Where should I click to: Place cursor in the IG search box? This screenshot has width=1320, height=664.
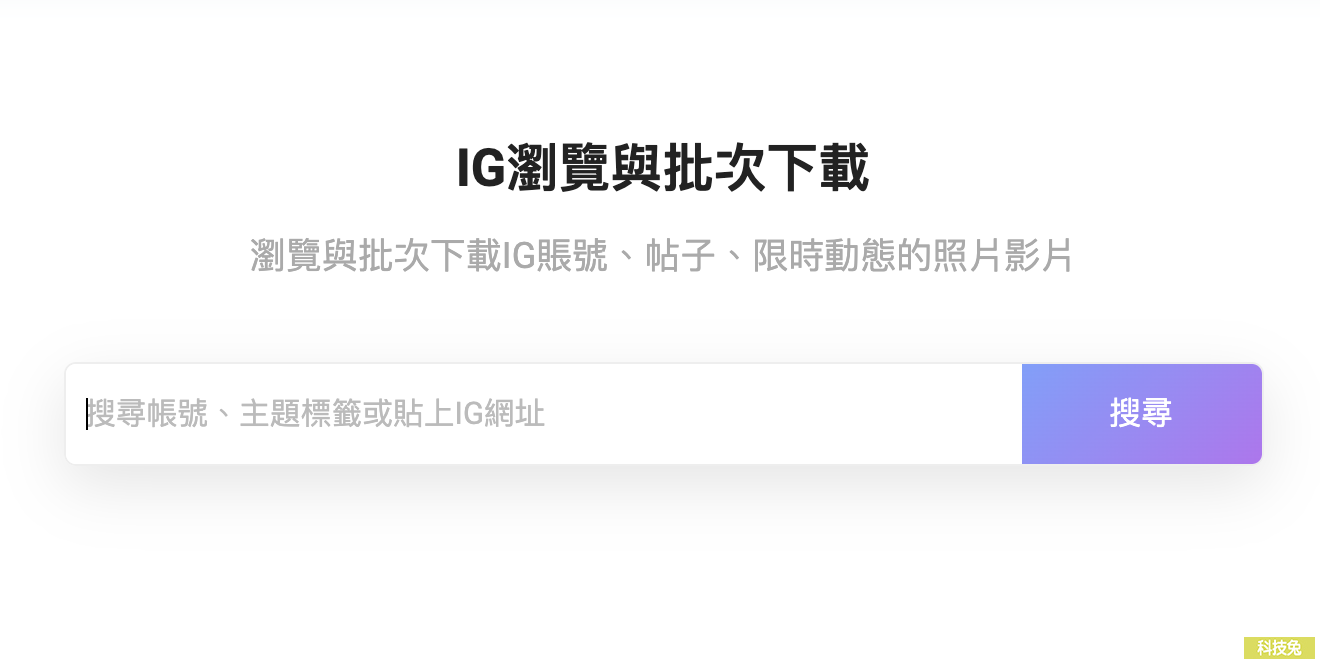tap(544, 414)
